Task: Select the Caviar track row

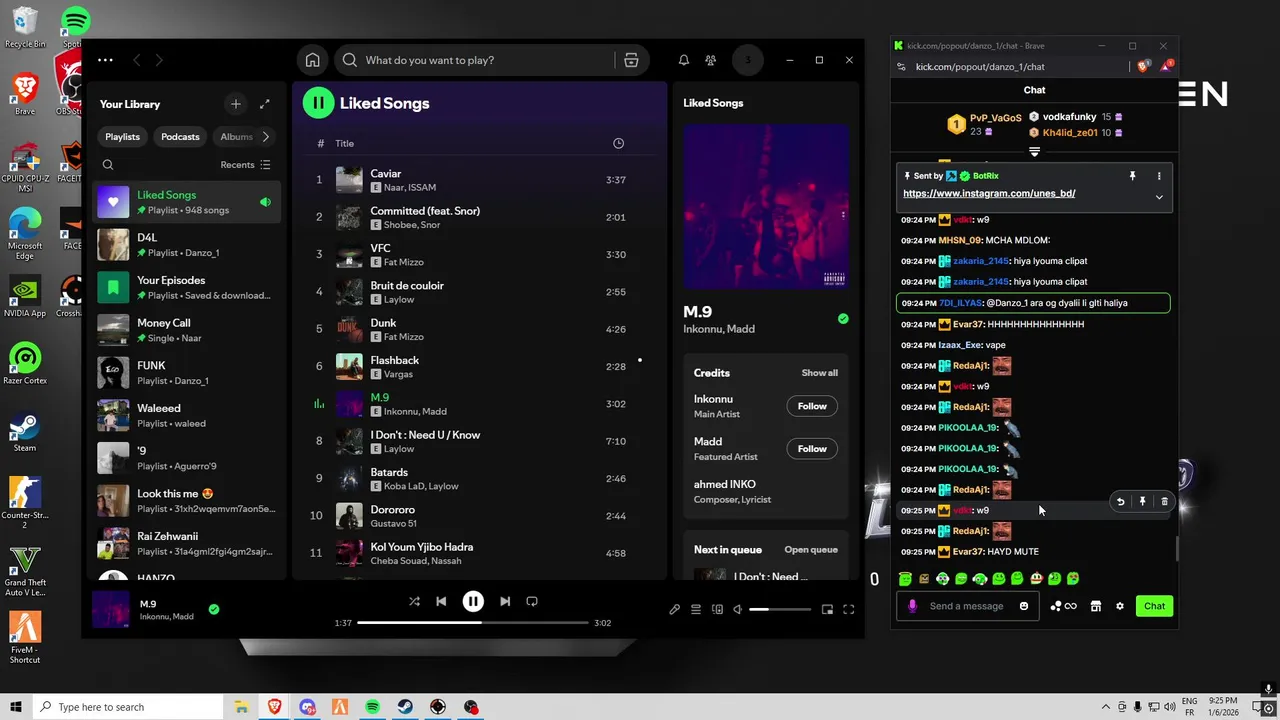Action: tap(480, 180)
